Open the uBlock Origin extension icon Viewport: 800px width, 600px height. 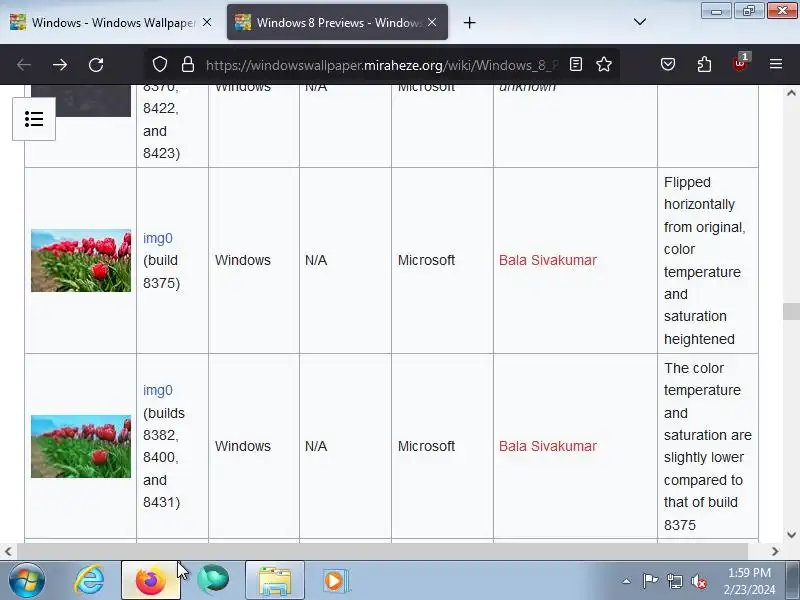tap(740, 63)
